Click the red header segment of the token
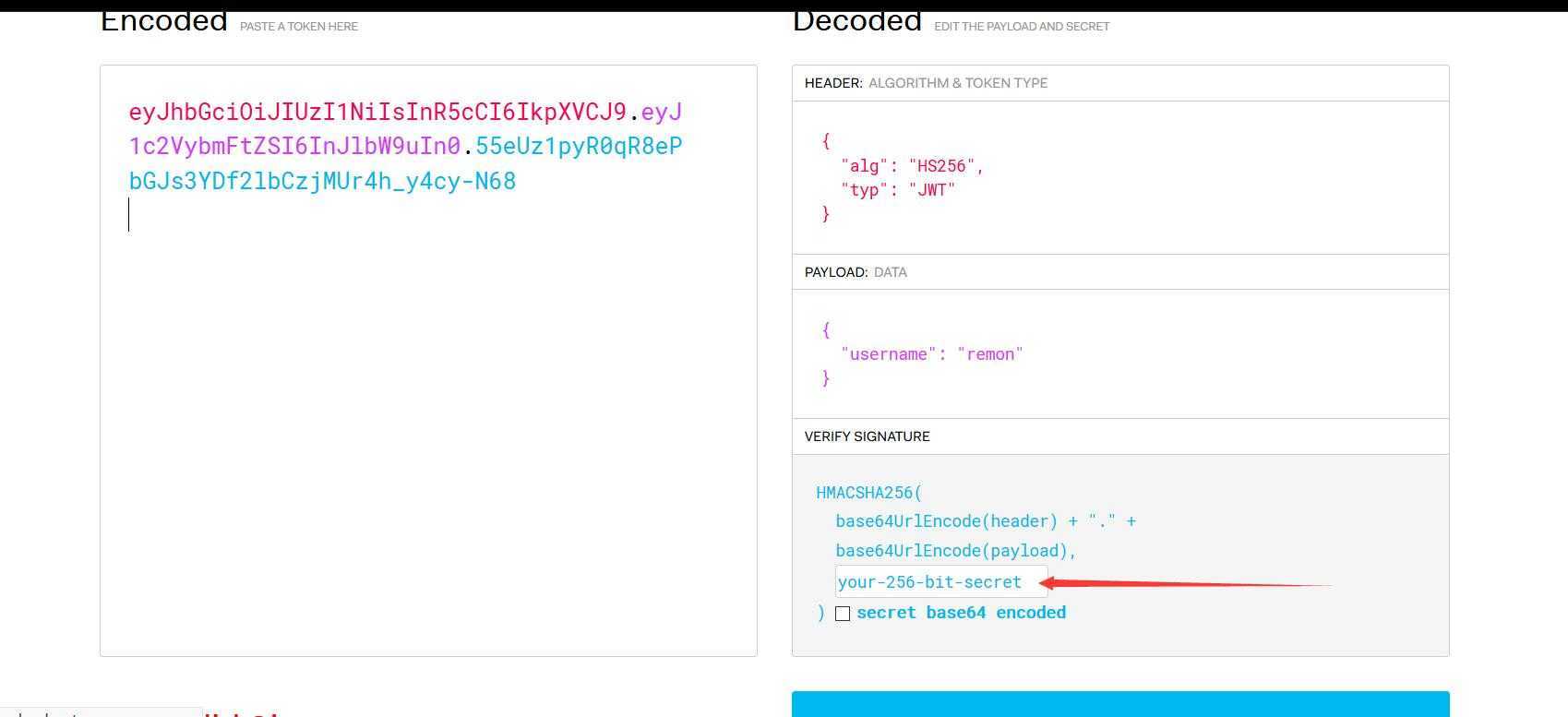This screenshot has height=717, width=1568. click(x=377, y=112)
